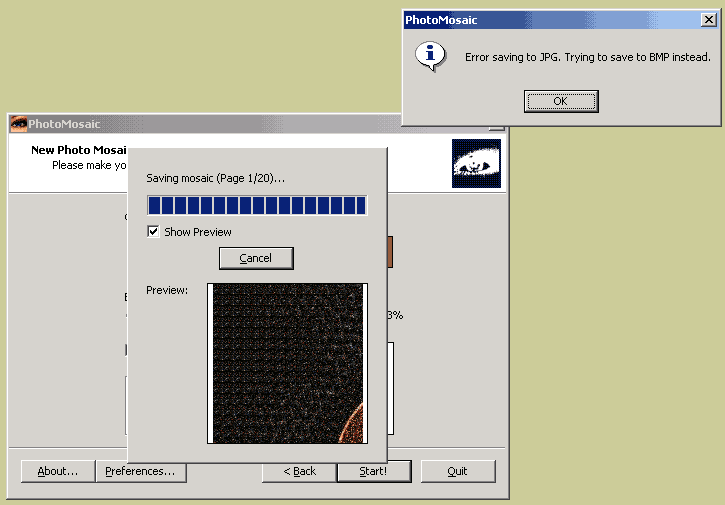Image resolution: width=725 pixels, height=505 pixels.
Task: Click the mosaic preview image
Action: point(288,363)
